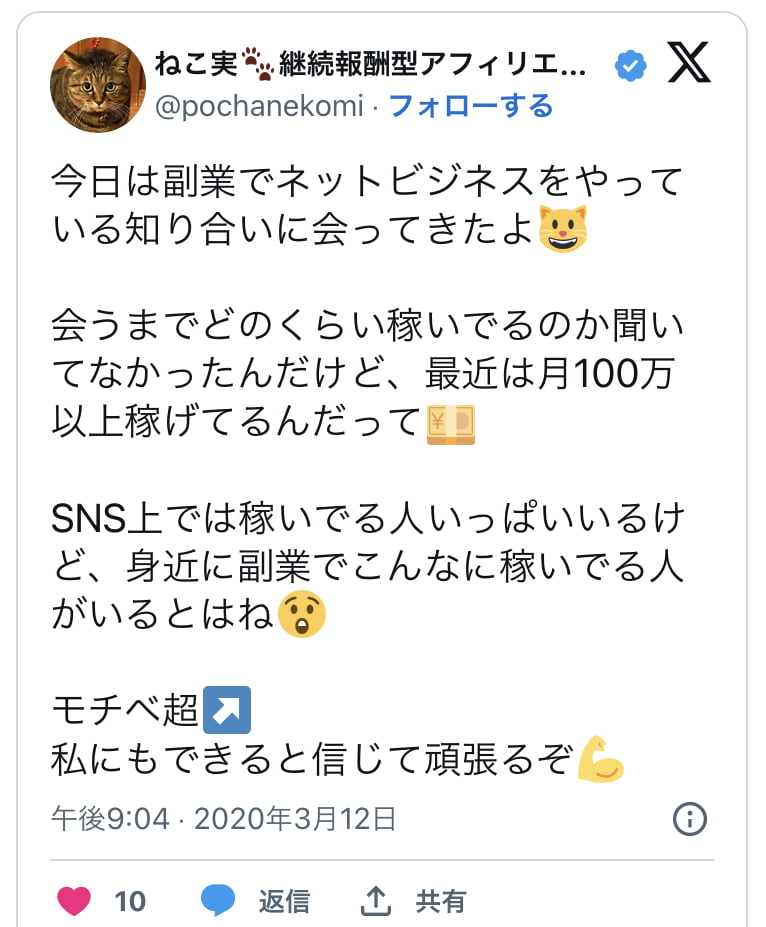The width and height of the screenshot is (766, 927).
Task: Click the X logo in the header
Action: click(689, 65)
